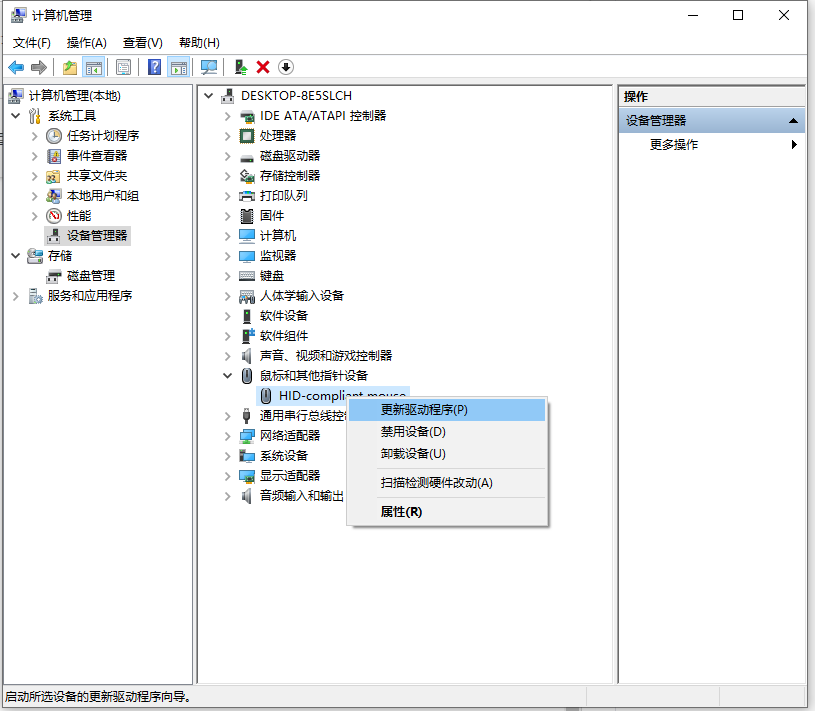Viewport: 815px width, 711px height.
Task: Open the 查看(V) menu
Action: [142, 42]
